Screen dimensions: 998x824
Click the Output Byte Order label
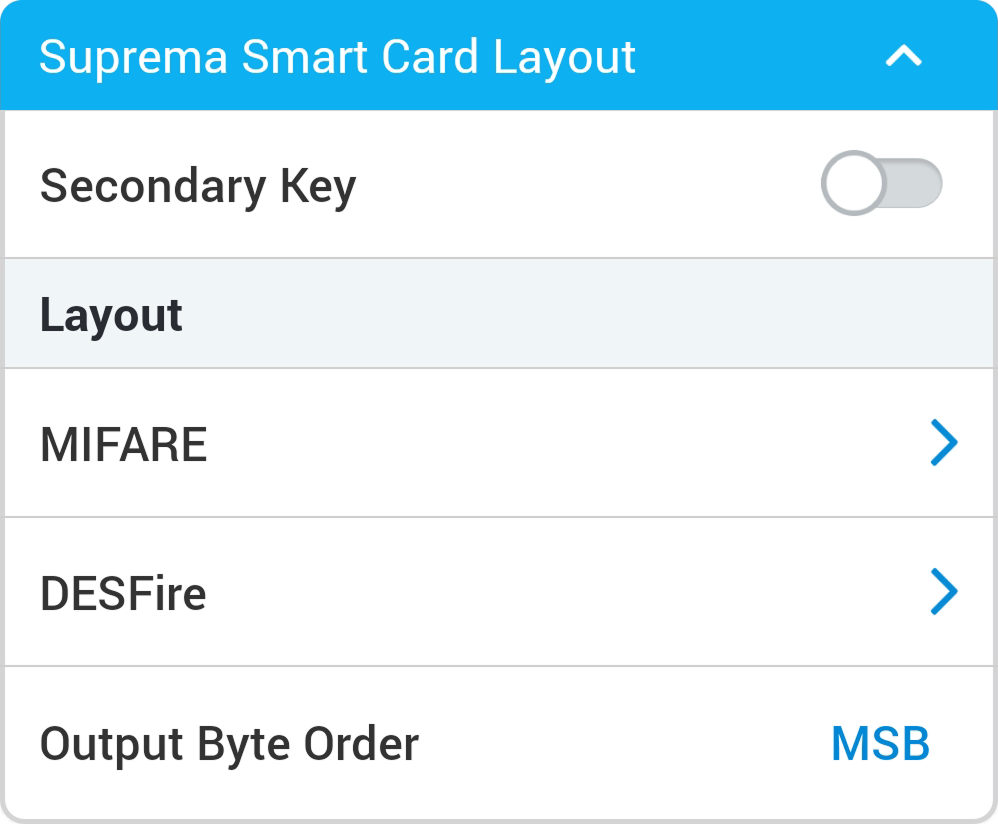tap(229, 744)
